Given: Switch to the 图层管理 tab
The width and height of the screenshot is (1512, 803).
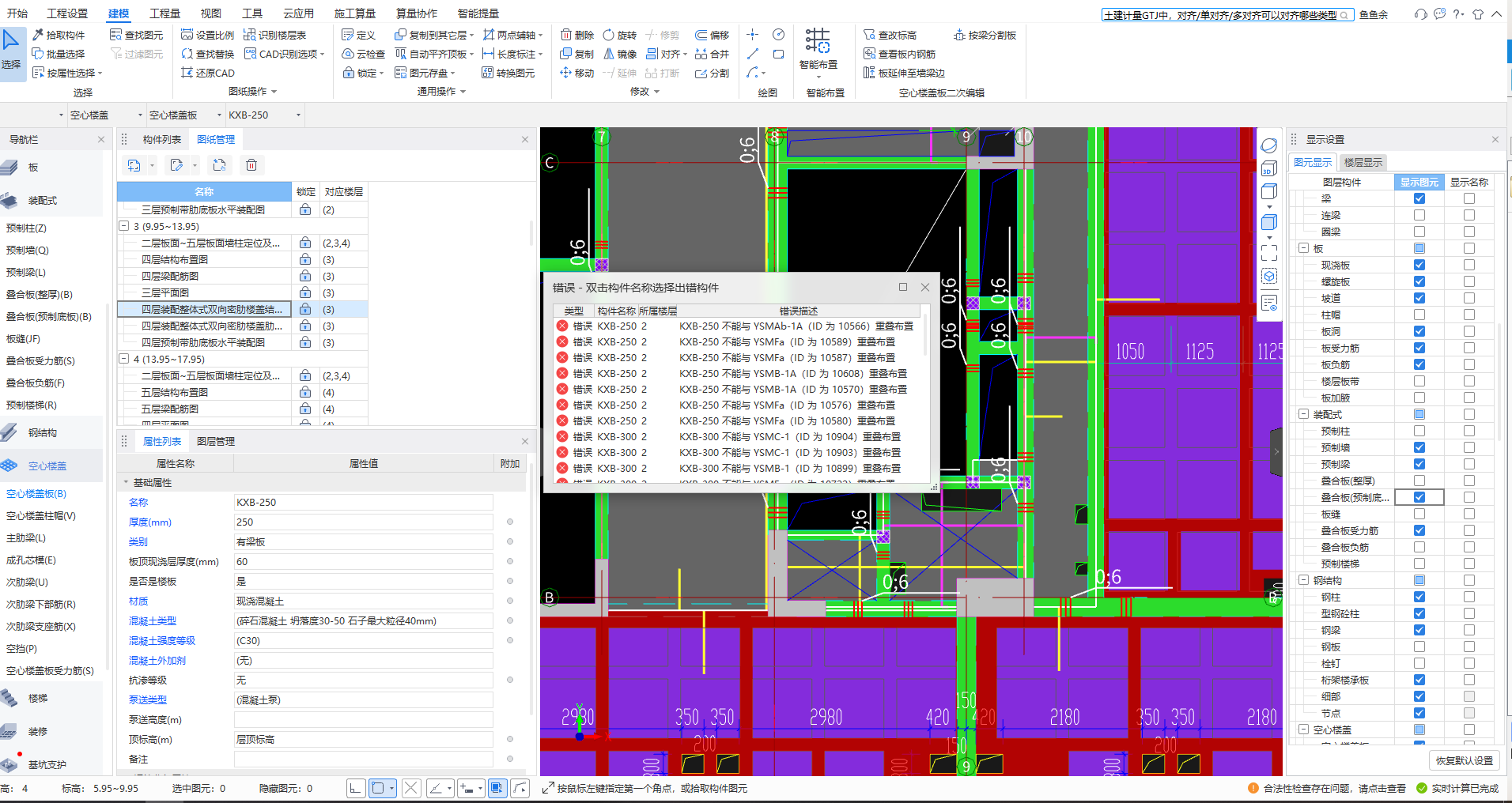Looking at the screenshot, I should pos(216,441).
